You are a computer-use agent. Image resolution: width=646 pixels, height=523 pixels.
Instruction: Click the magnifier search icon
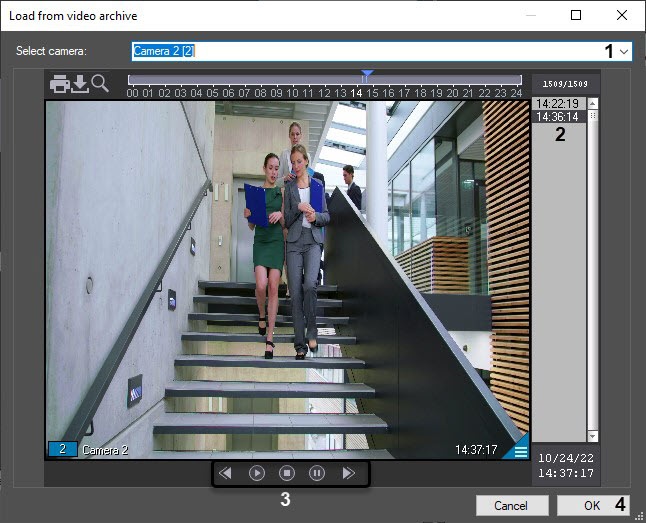tap(100, 84)
